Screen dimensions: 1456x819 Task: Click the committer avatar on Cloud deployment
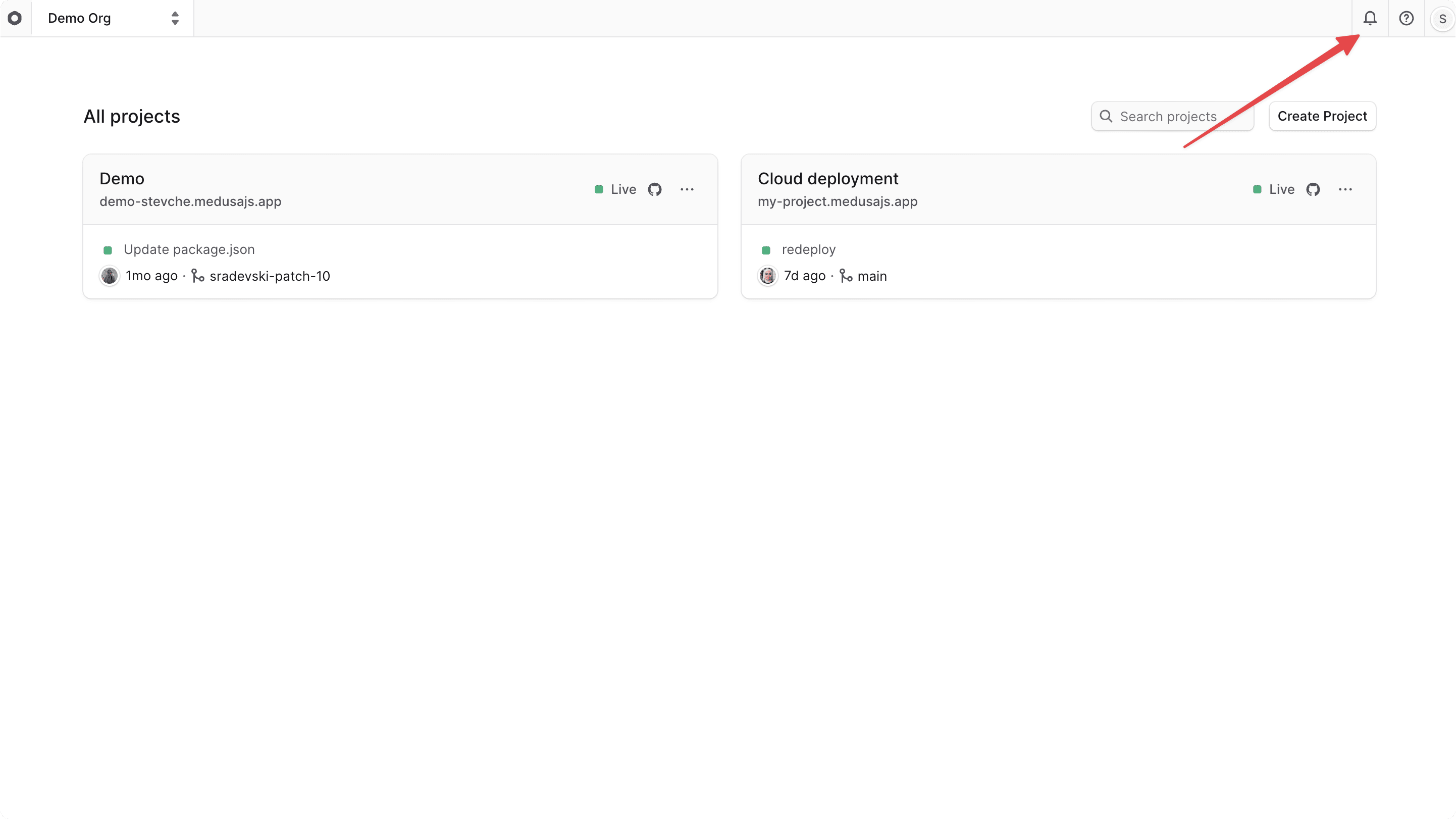767,276
